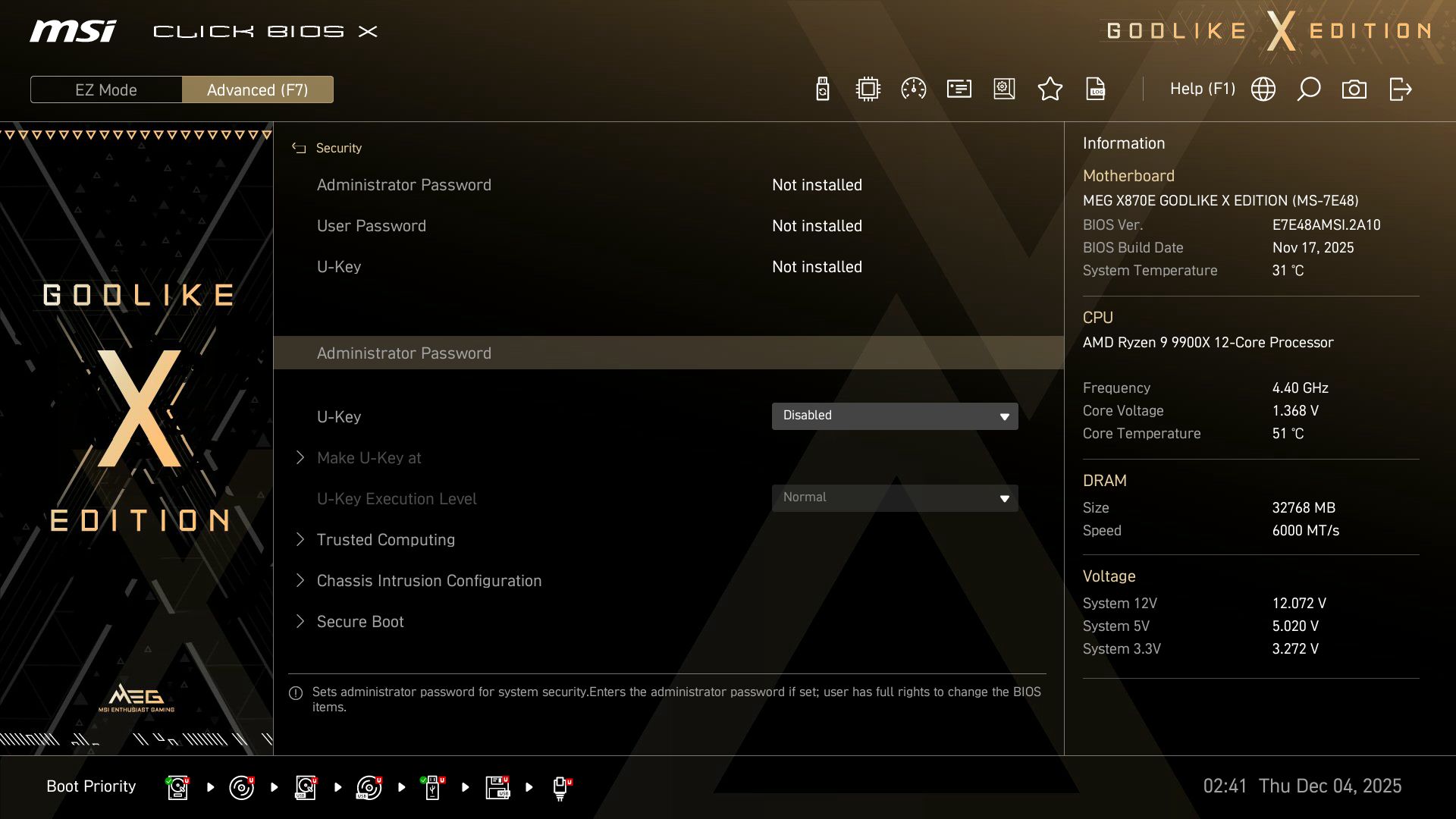Select the USB flash drive boot device
This screenshot has height=819, width=1456.
click(431, 786)
